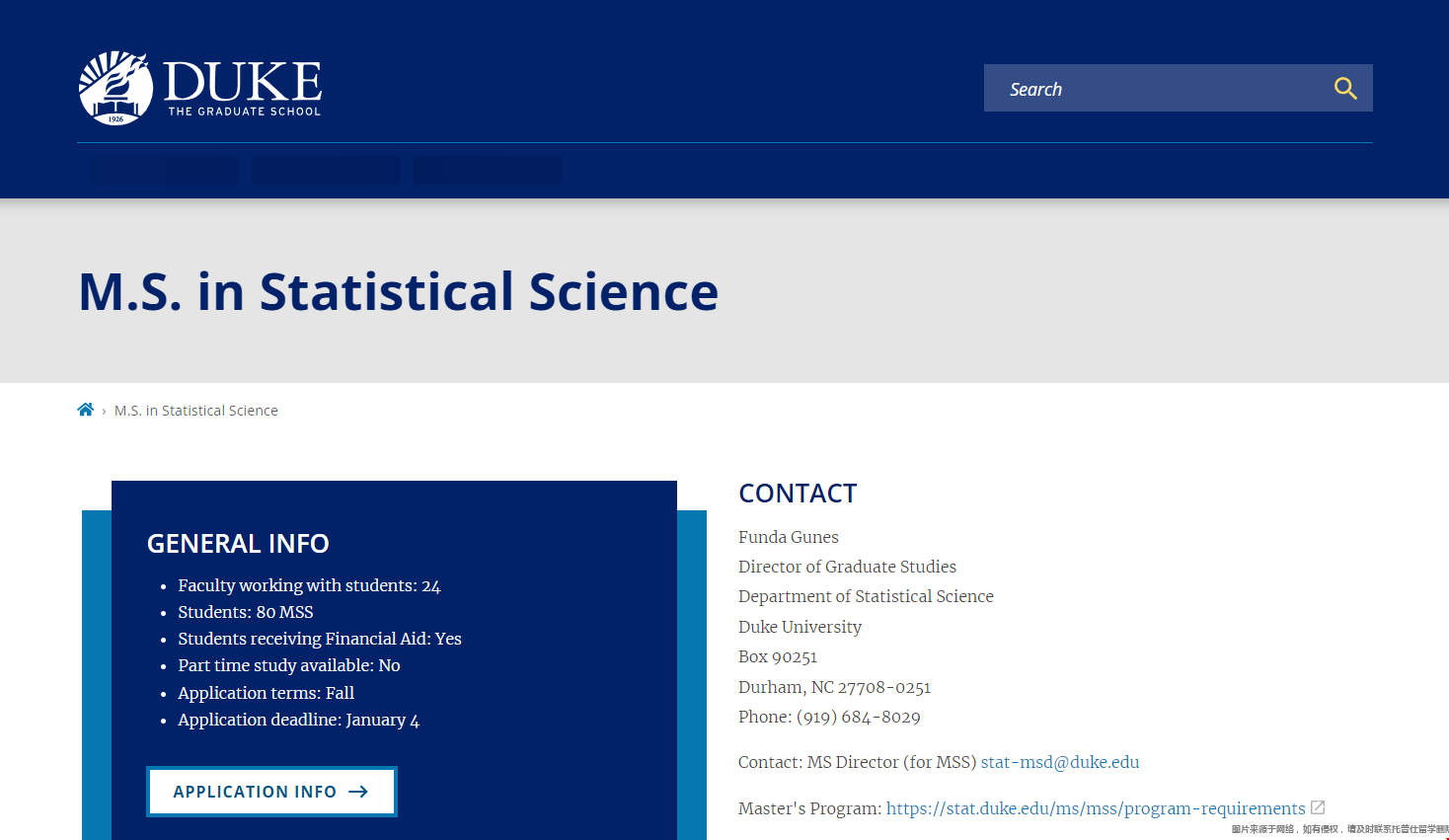Click the phone number '(919) 684-8029'
Screen dimensions: 1449x840
click(858, 717)
